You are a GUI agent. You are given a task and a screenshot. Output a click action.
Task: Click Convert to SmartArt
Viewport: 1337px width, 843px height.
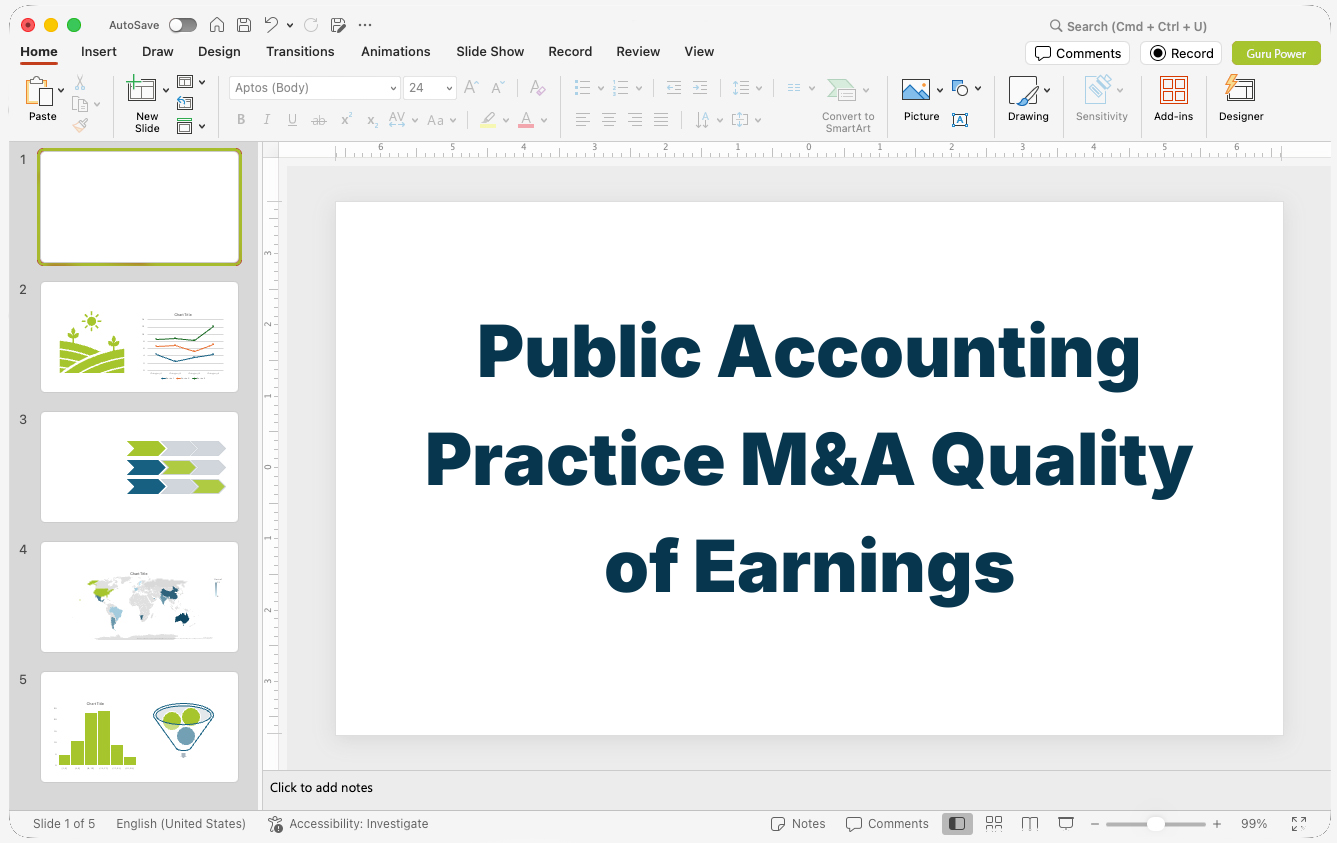[848, 105]
